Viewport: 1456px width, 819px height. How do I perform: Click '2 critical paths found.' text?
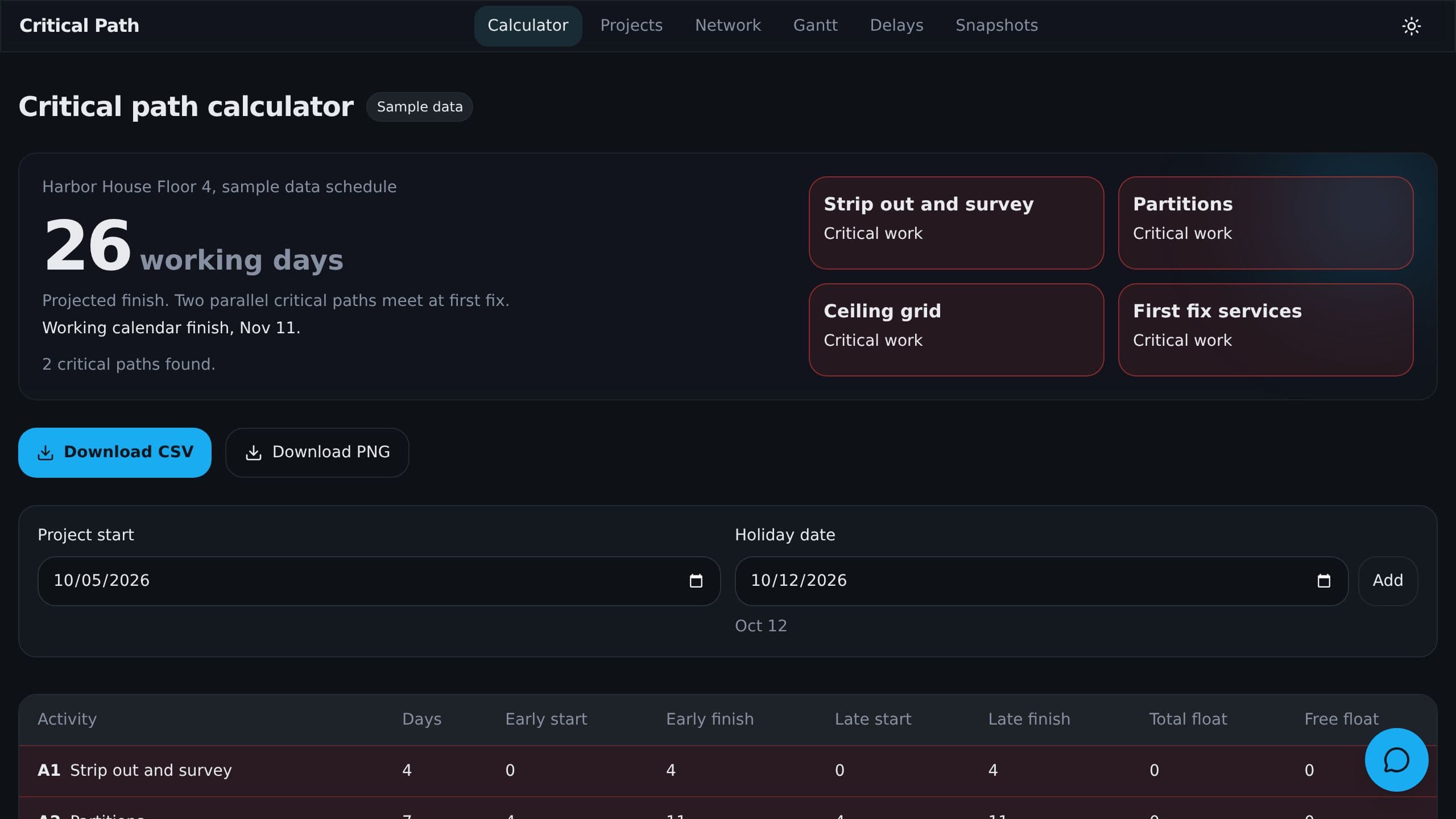129,364
